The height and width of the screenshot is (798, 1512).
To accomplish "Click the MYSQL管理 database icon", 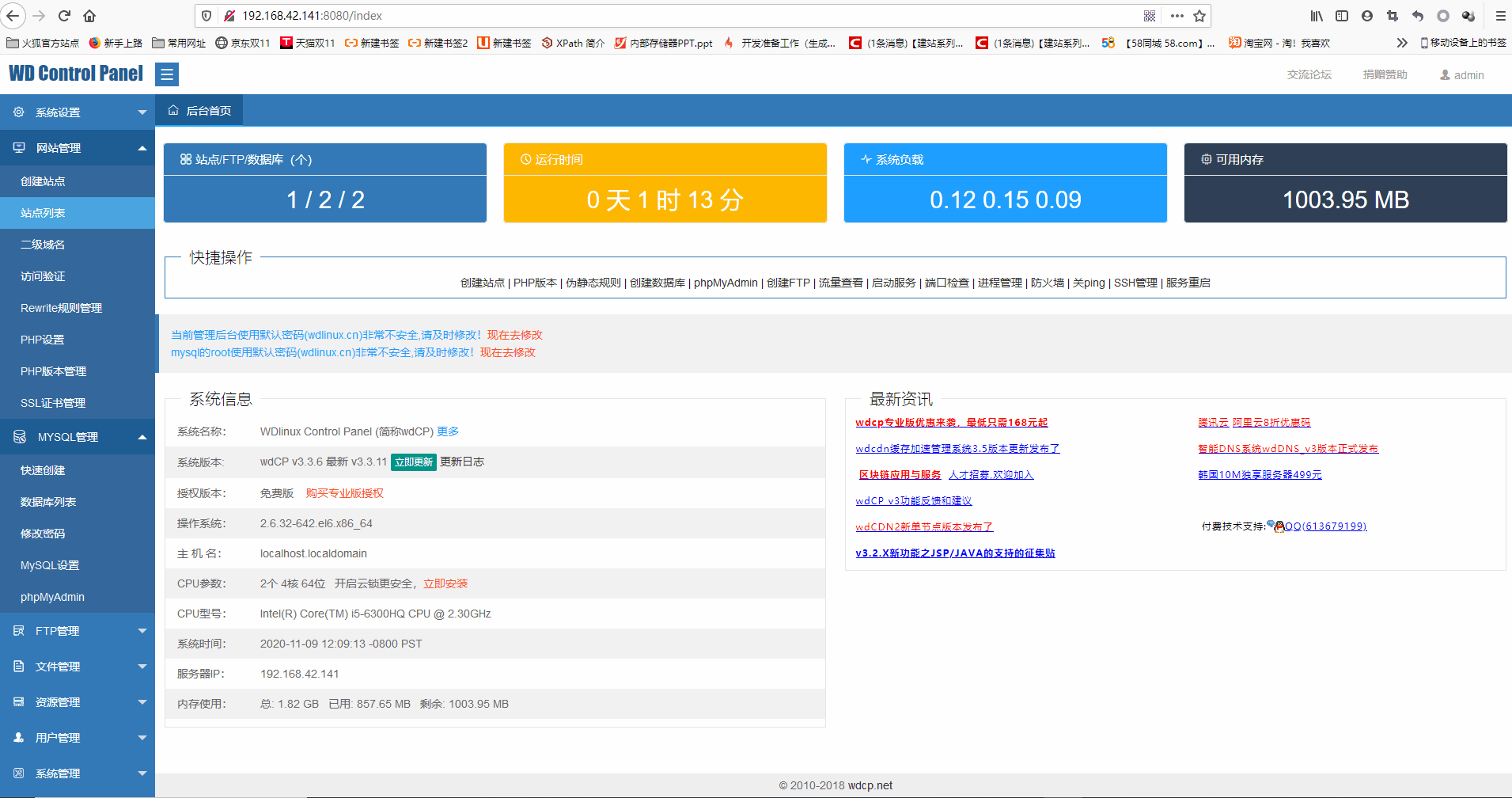I will [20, 437].
